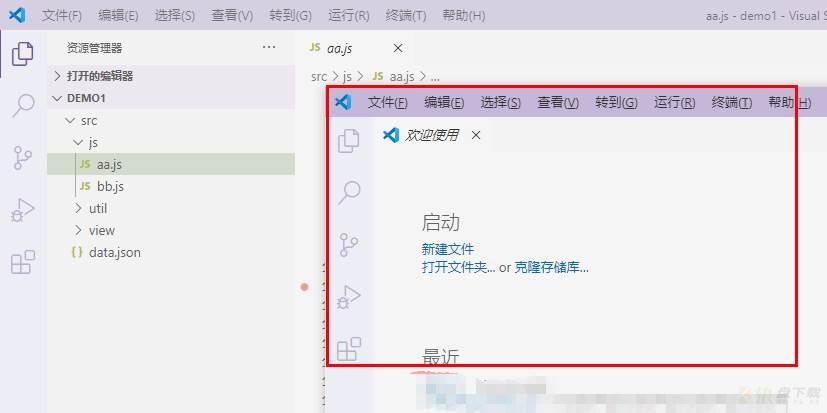
Task: Open Extensions view in main window activity bar
Action: (x=23, y=262)
